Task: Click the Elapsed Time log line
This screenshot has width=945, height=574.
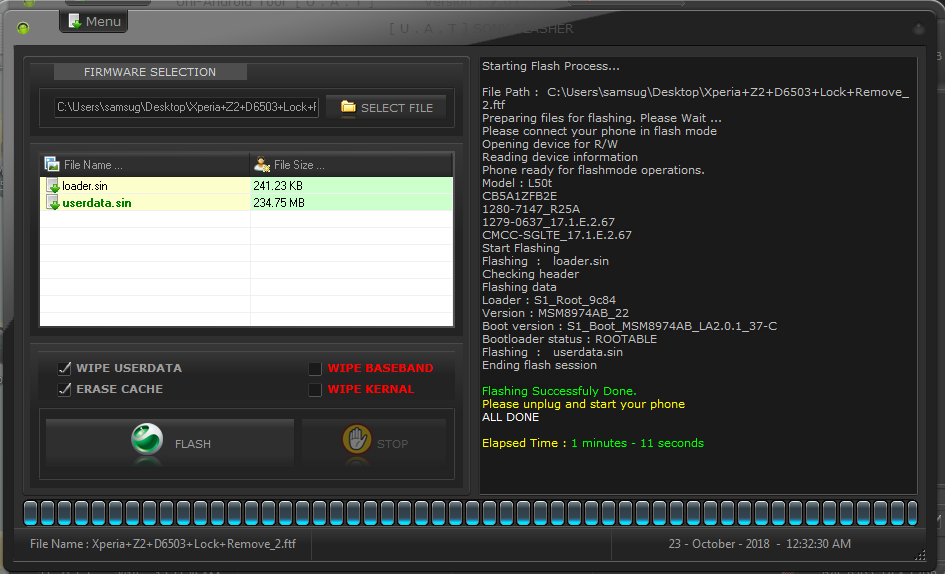Action: pyautogui.click(x=593, y=443)
